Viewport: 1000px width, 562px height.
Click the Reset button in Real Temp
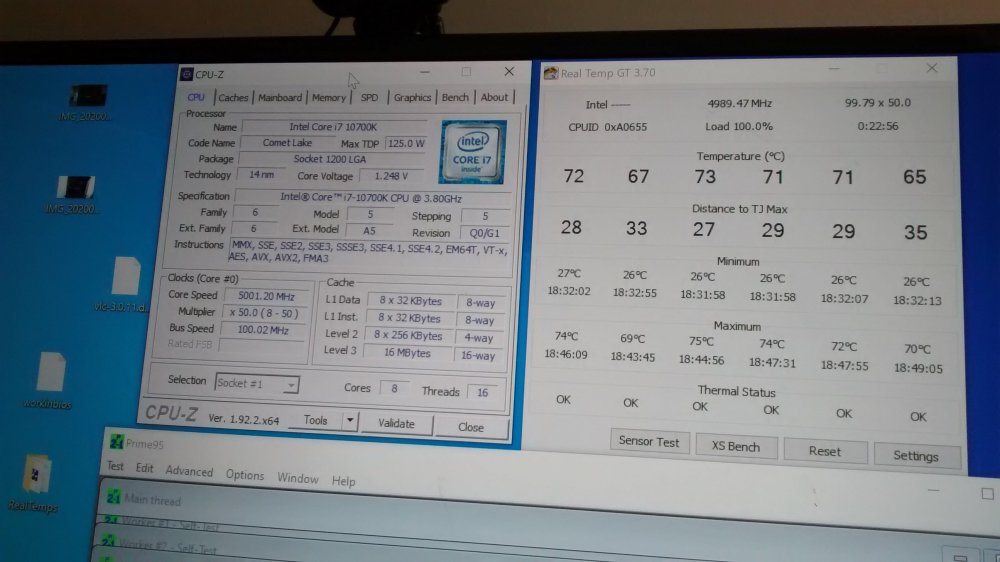[825, 451]
